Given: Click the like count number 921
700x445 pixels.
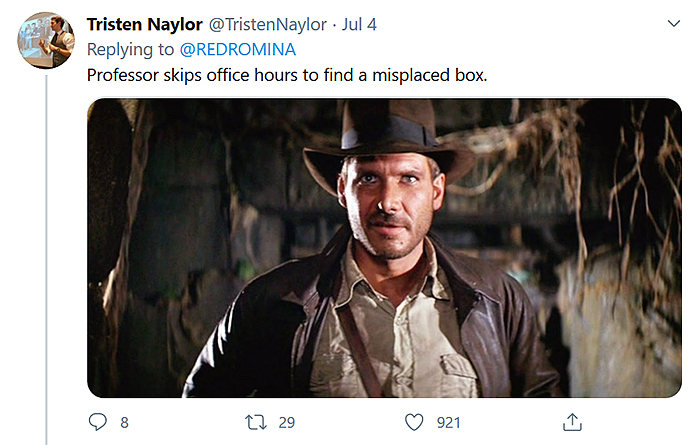Looking at the screenshot, I should pos(449,422).
